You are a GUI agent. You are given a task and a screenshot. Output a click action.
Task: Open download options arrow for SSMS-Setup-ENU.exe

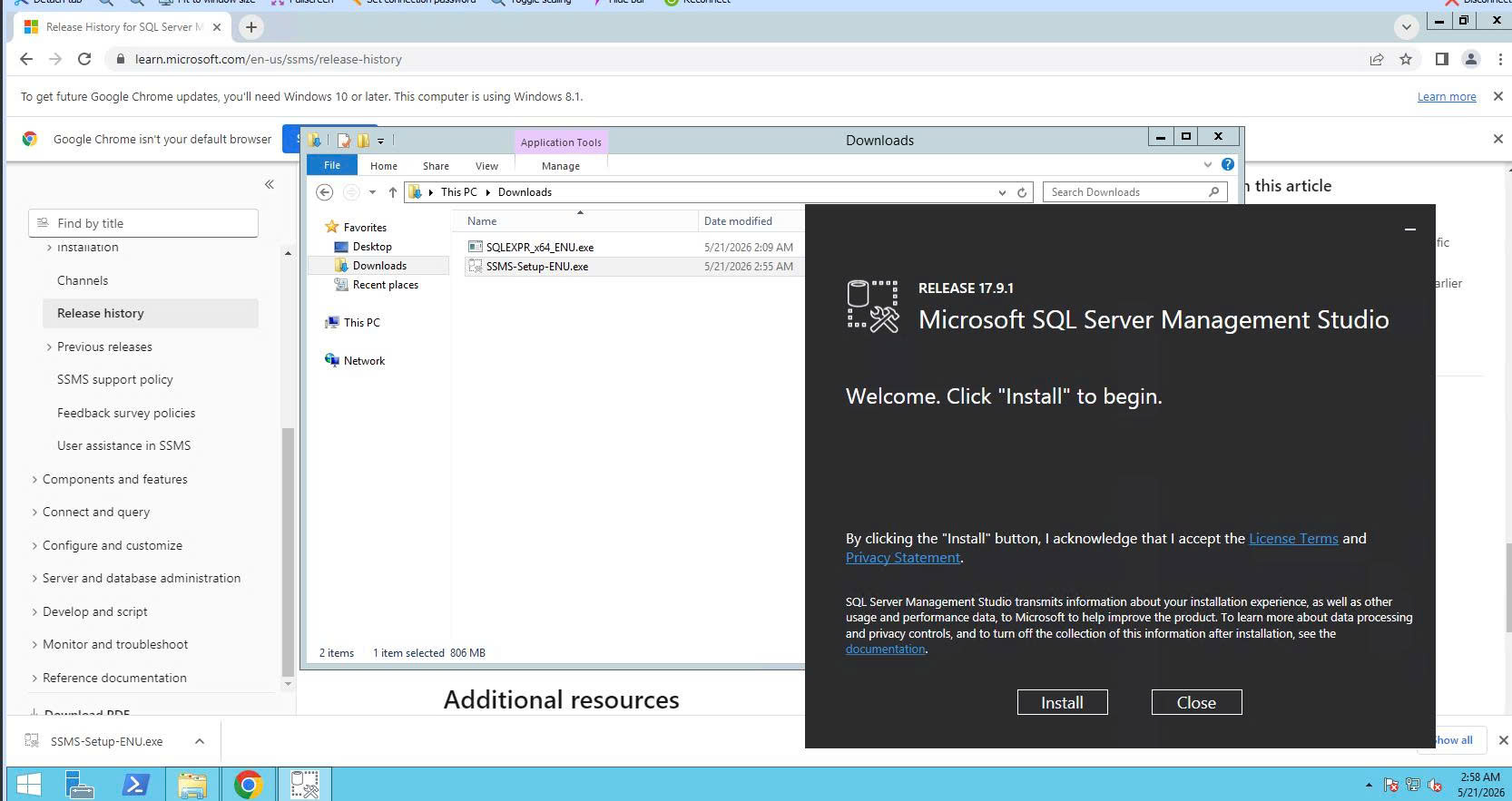point(200,741)
